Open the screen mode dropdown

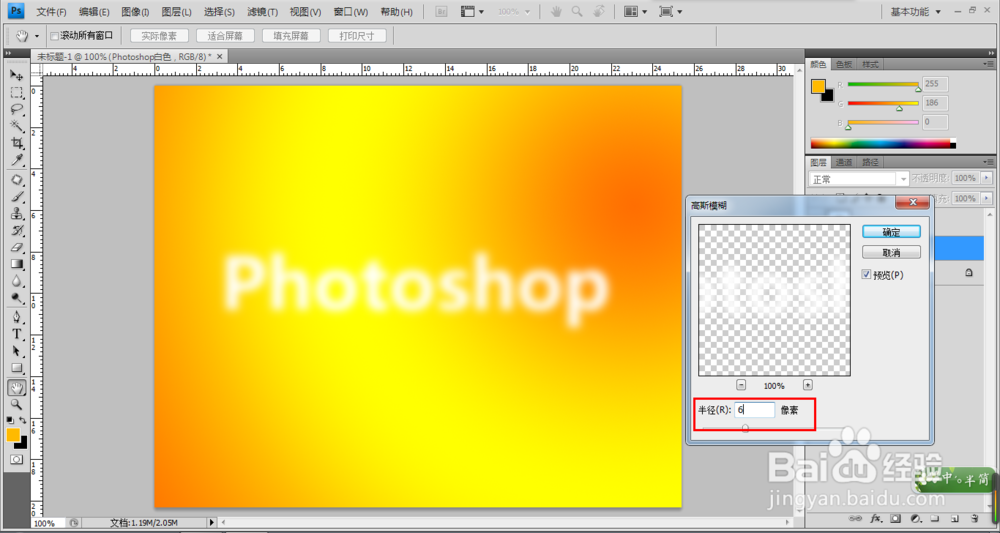coord(670,11)
